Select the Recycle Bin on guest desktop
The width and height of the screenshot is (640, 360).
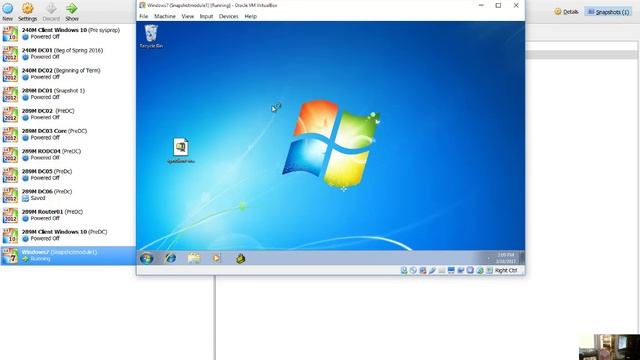151,36
